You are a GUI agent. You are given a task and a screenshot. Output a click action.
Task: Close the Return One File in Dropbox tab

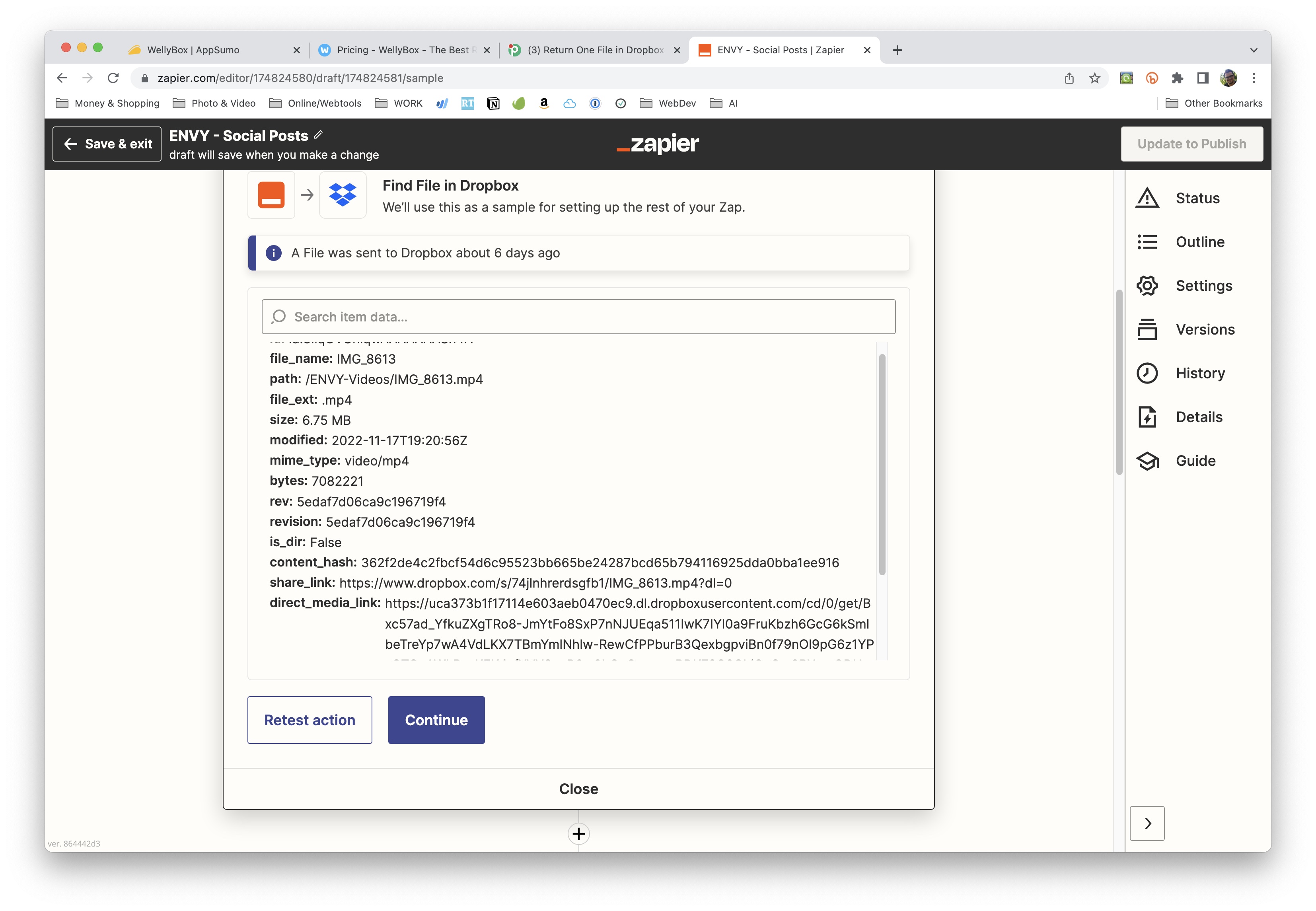pyautogui.click(x=676, y=50)
